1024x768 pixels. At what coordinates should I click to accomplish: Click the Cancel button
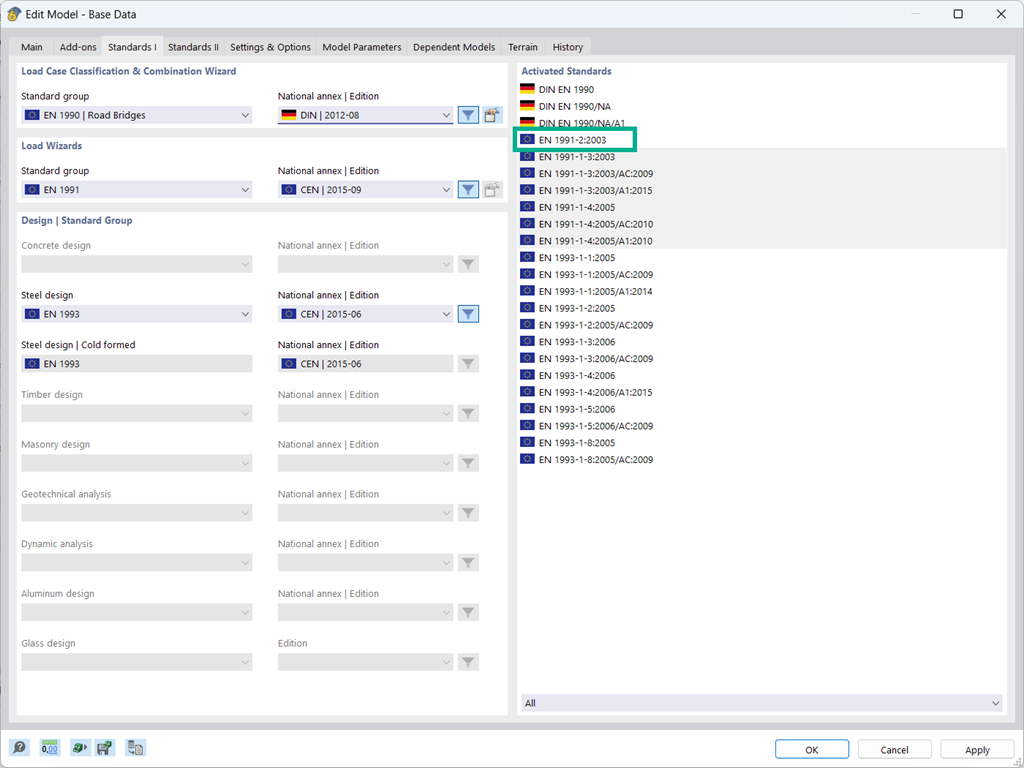point(894,750)
